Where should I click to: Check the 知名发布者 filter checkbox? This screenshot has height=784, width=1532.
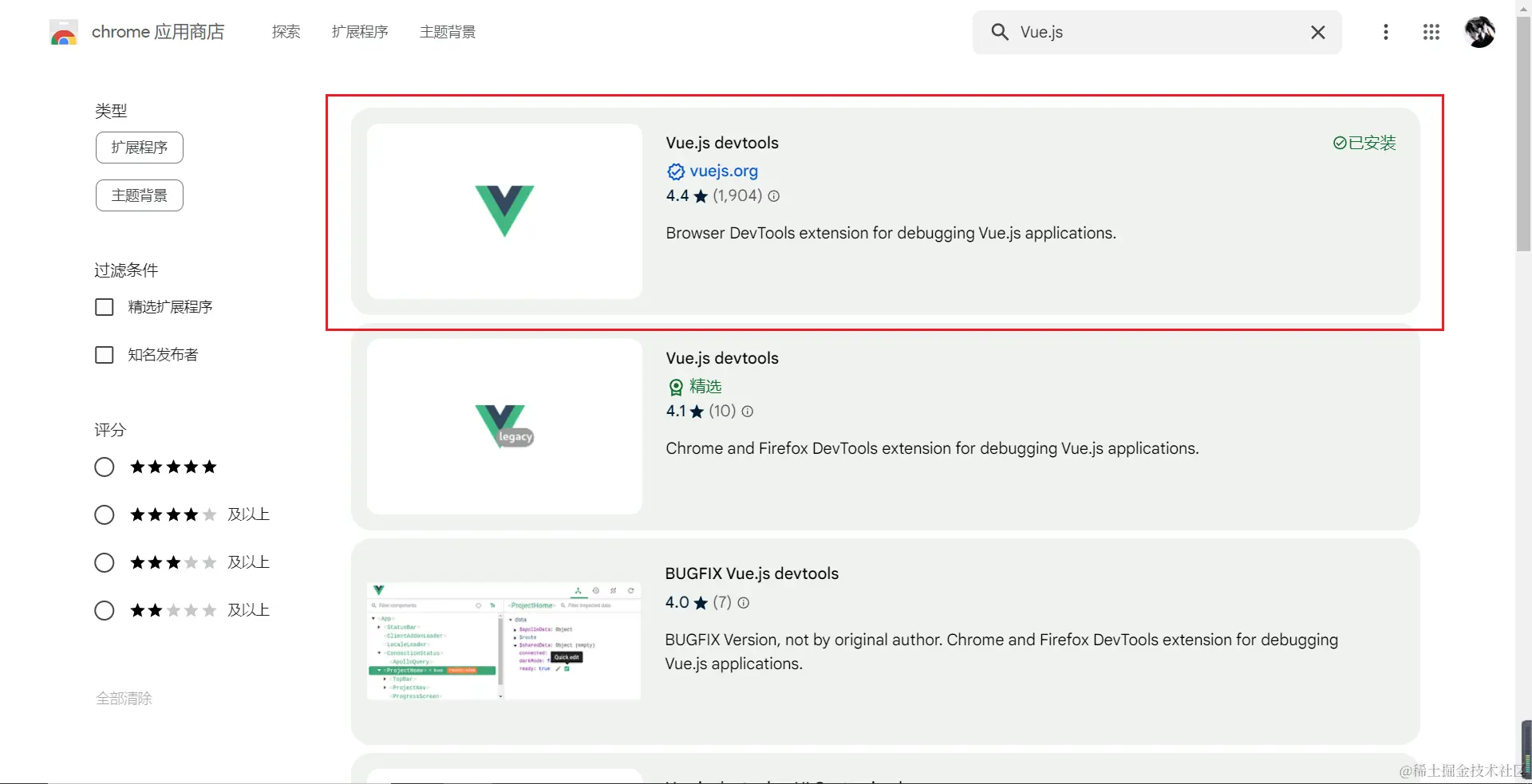coord(105,355)
